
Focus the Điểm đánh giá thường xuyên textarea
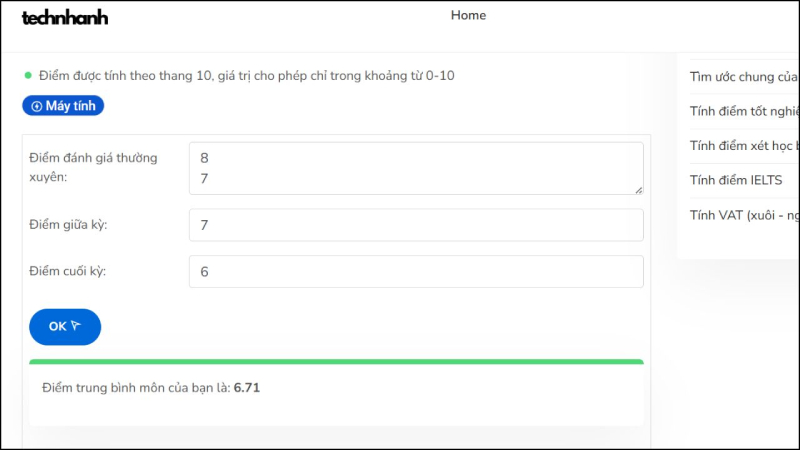[415, 168]
